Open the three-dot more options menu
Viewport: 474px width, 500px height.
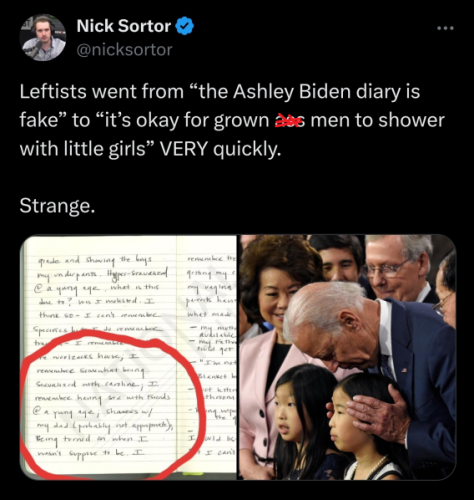(446, 28)
